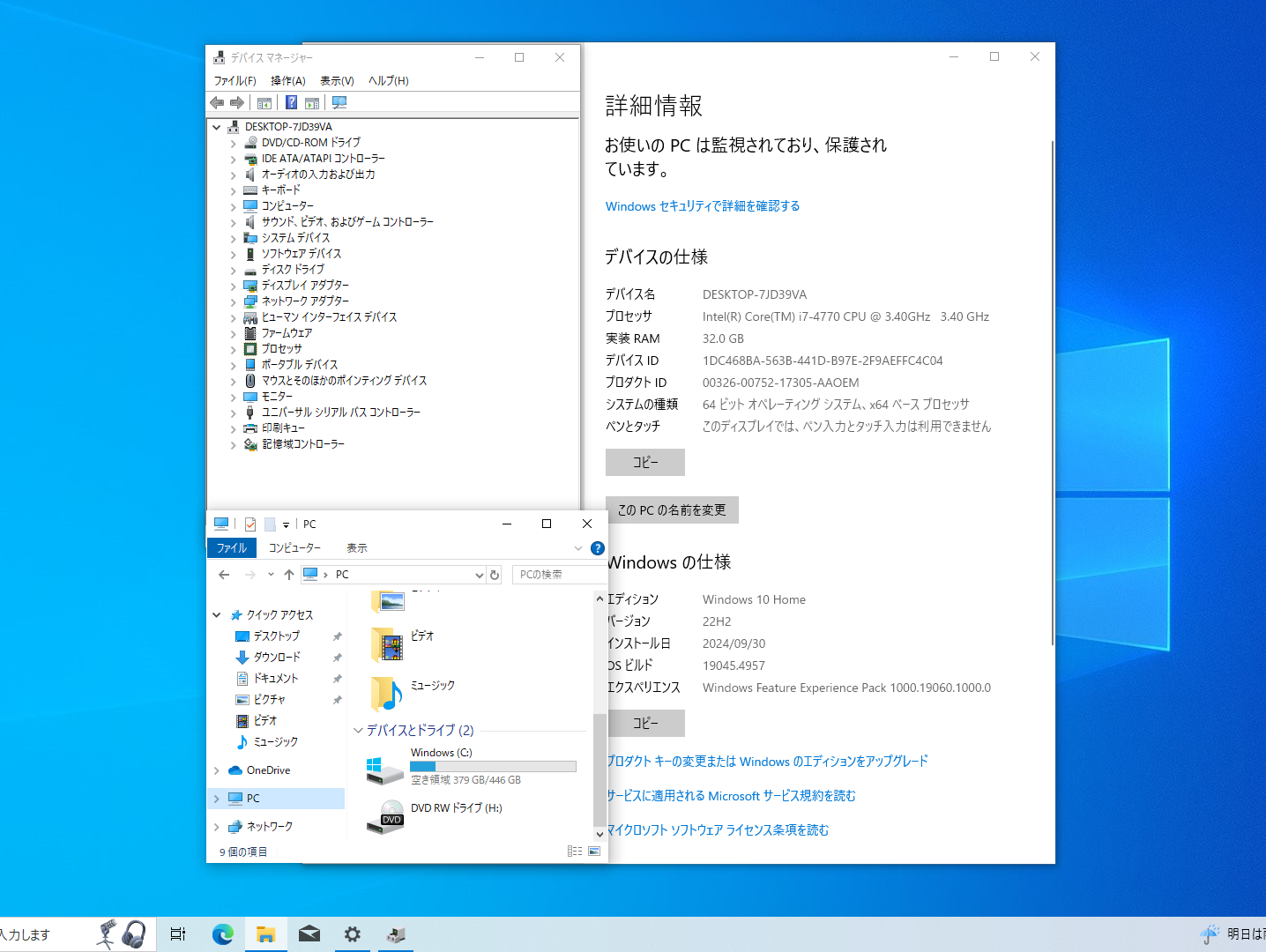Open the software license terms link
Viewport: 1266px width, 952px height.
click(718, 830)
